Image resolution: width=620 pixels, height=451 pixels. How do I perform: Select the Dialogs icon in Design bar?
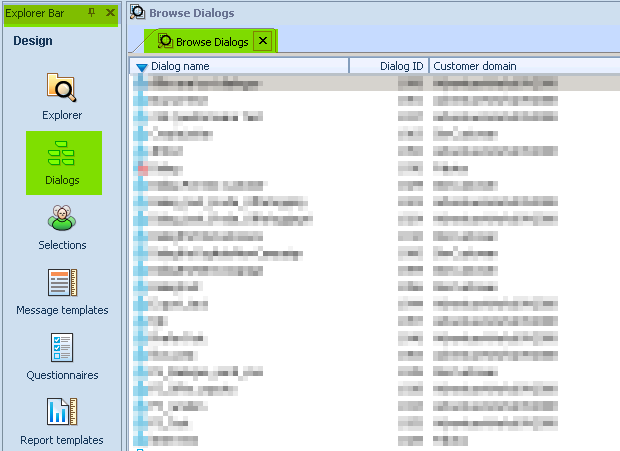[61, 153]
